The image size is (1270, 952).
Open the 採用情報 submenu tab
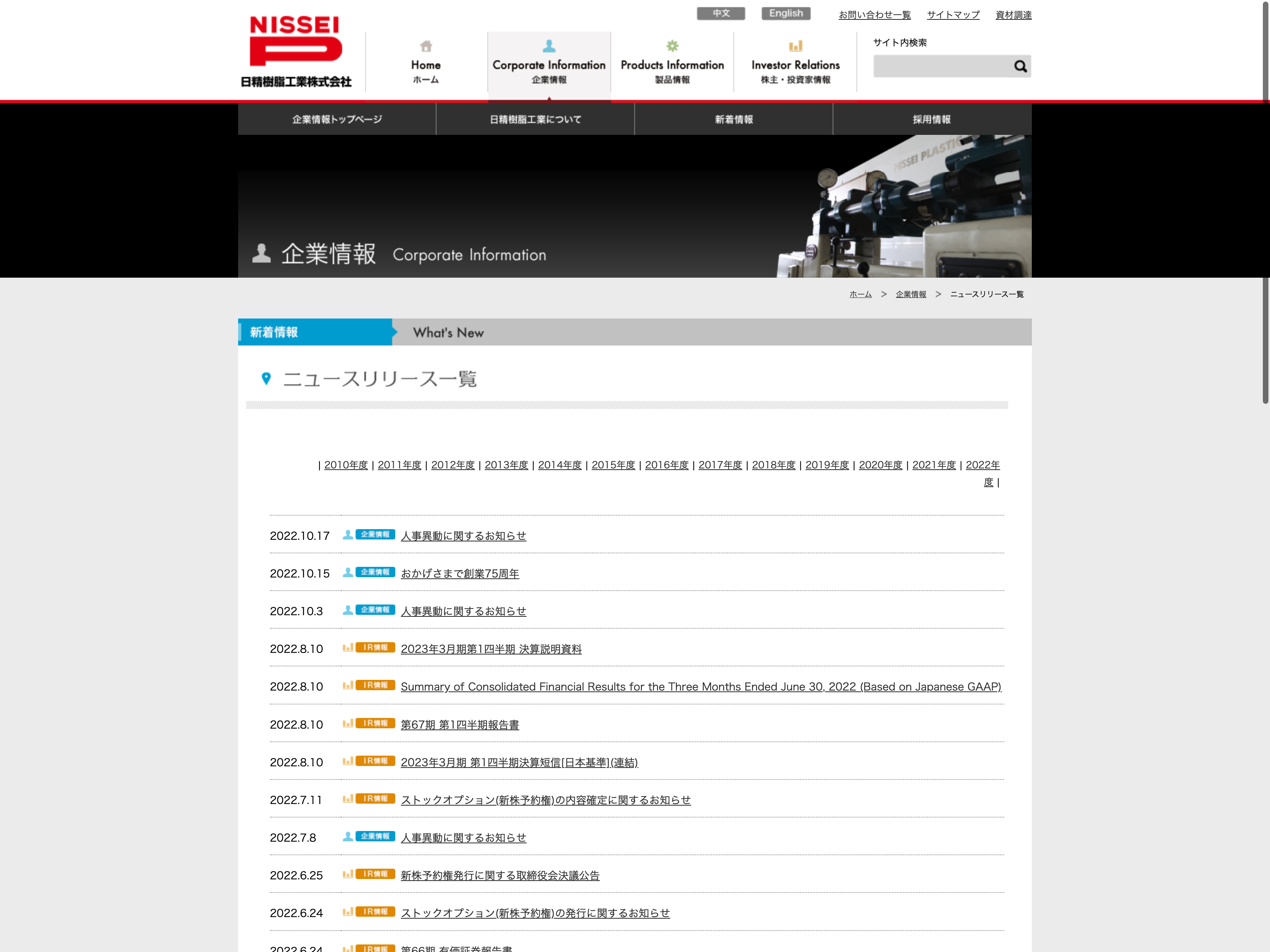pyautogui.click(x=931, y=119)
